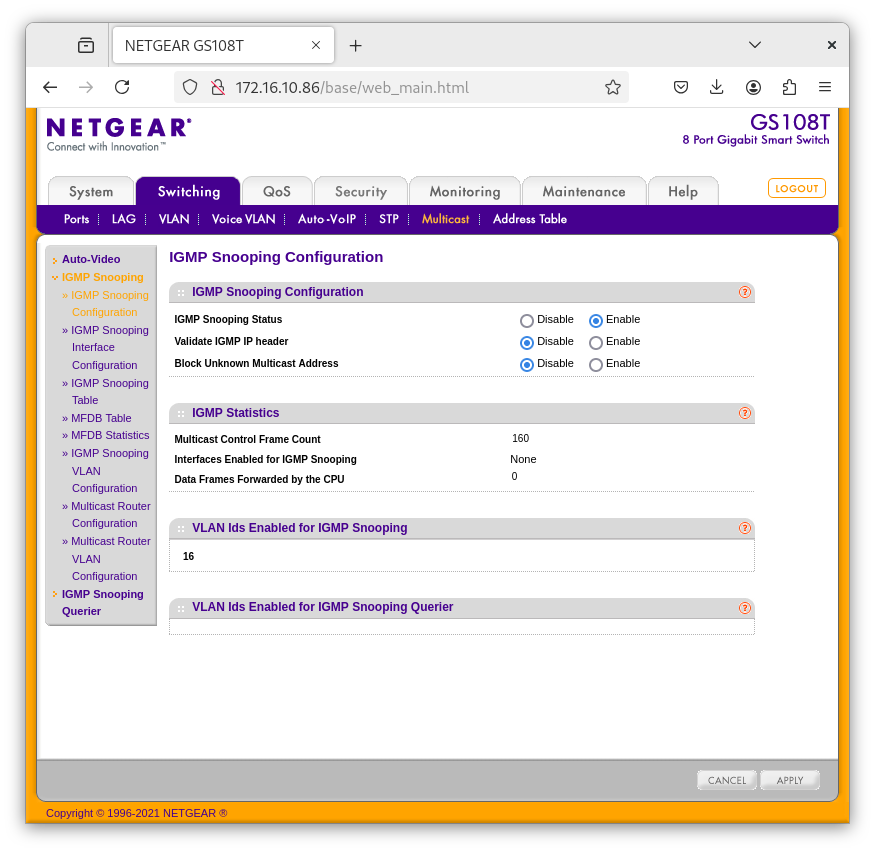
Task: Open MFDB Table in sidebar
Action: 101,418
